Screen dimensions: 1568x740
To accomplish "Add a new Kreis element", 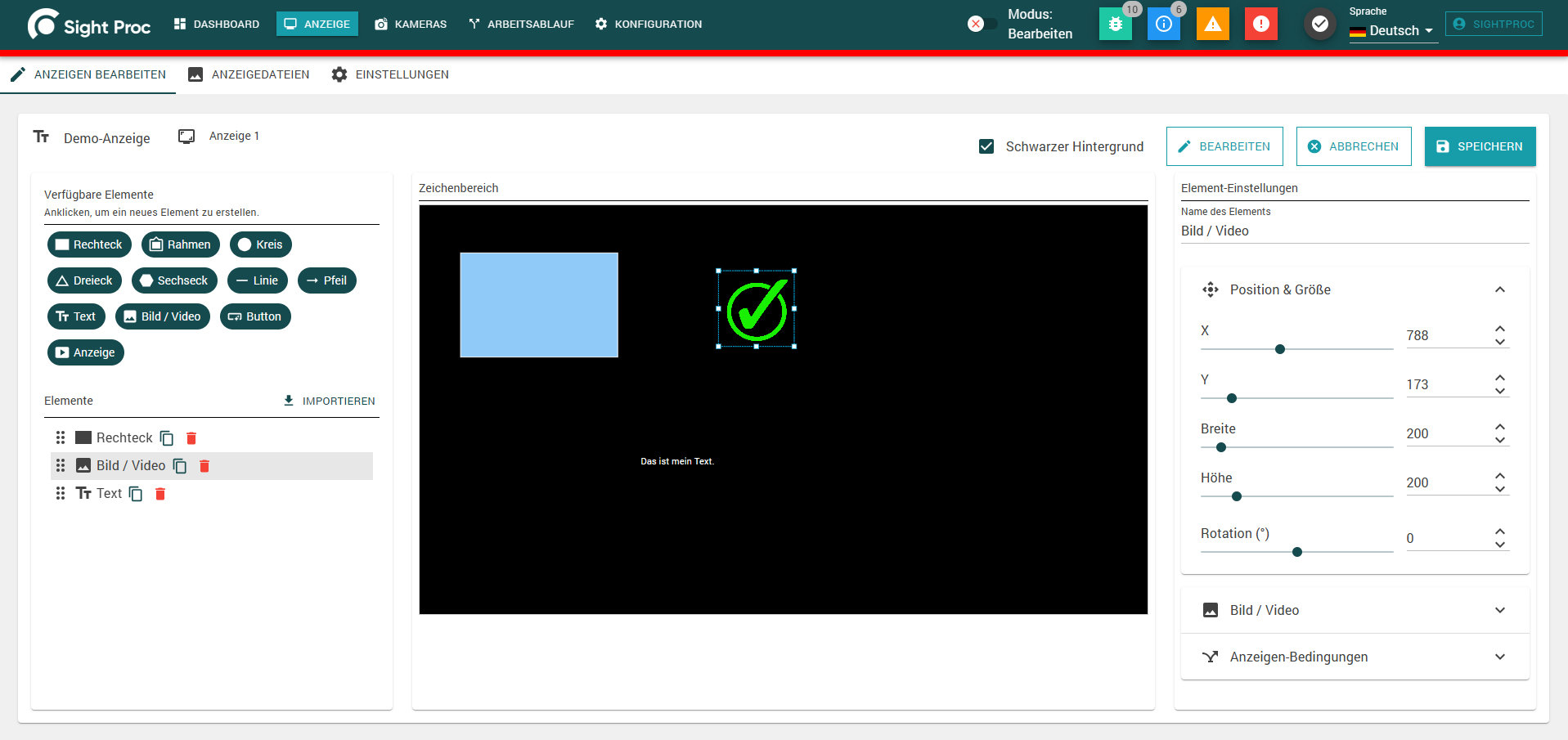I will [261, 244].
